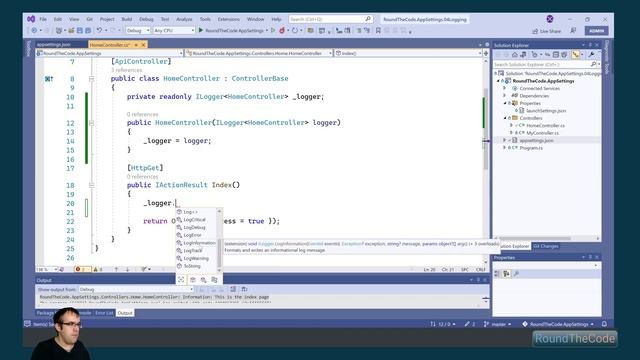Click the Search (Ctrl+Q) box
Image resolution: width=640 pixels, height=360 pixels.
(330, 19)
